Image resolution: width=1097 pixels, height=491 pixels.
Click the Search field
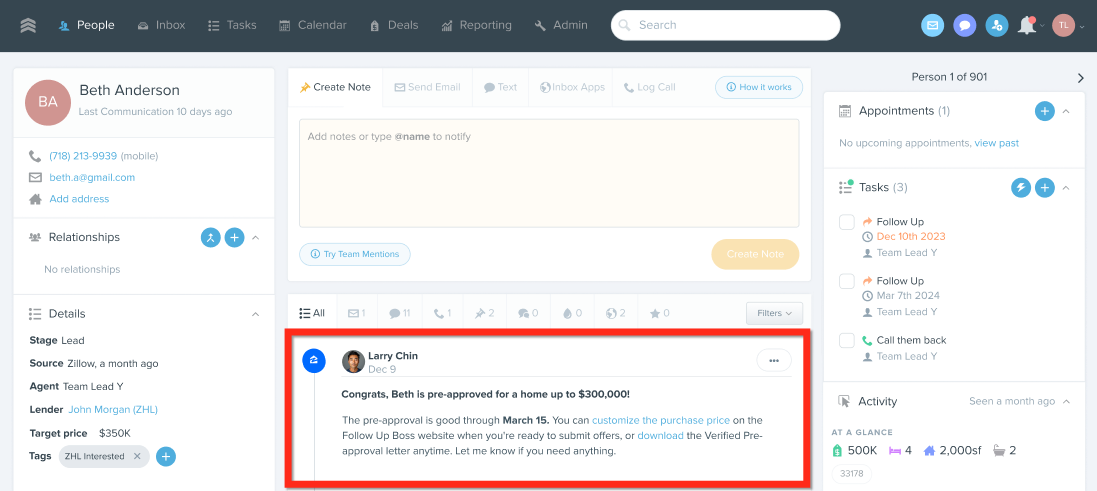[725, 25]
